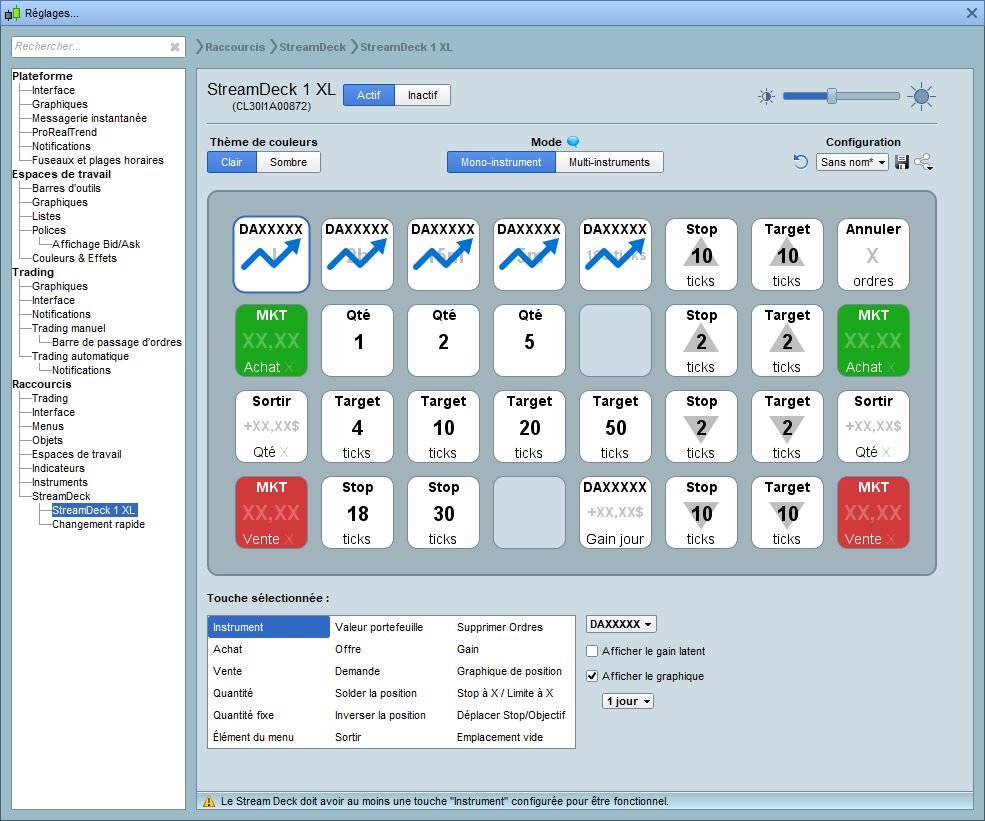This screenshot has width=985, height=821.
Task: Select the Sortir Qté key in first column
Action: 271,427
